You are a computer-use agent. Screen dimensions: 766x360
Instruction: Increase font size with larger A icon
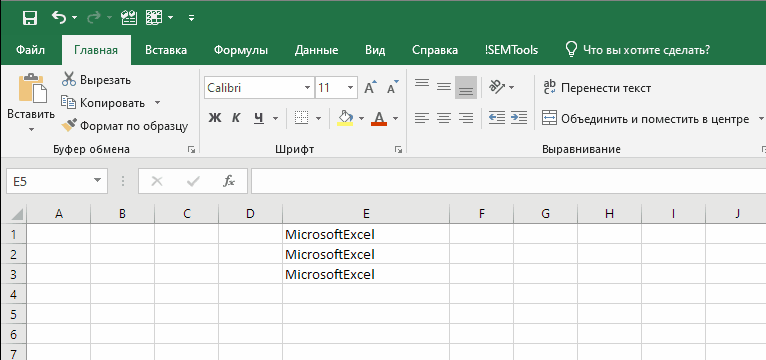pos(370,87)
